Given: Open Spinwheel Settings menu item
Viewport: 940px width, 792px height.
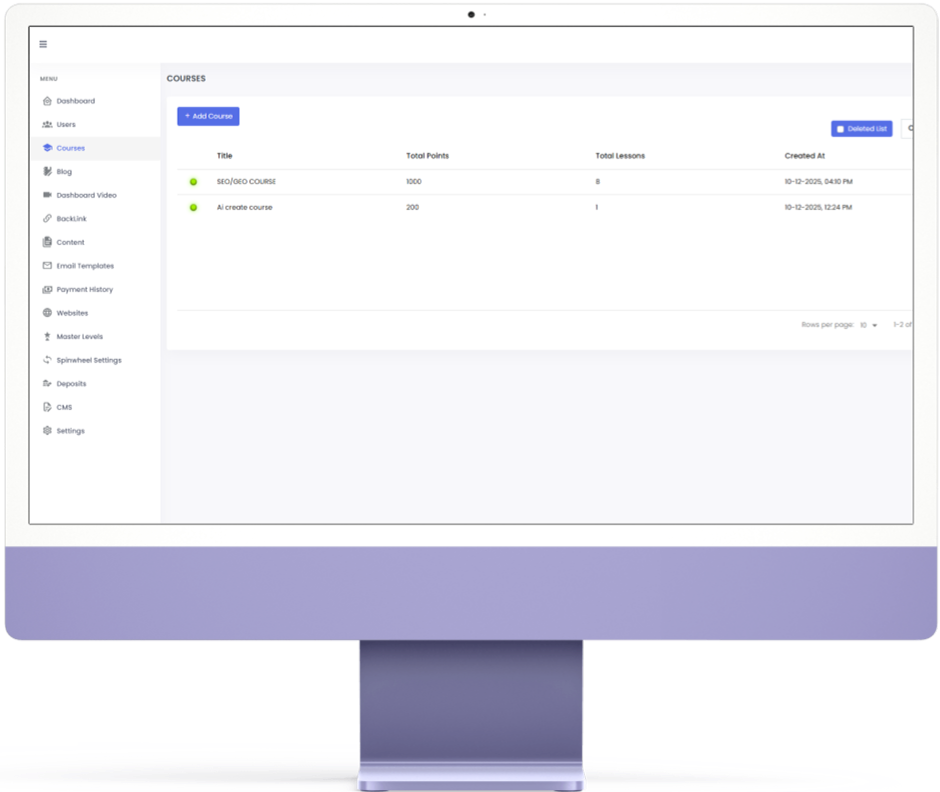Looking at the screenshot, I should (96, 360).
